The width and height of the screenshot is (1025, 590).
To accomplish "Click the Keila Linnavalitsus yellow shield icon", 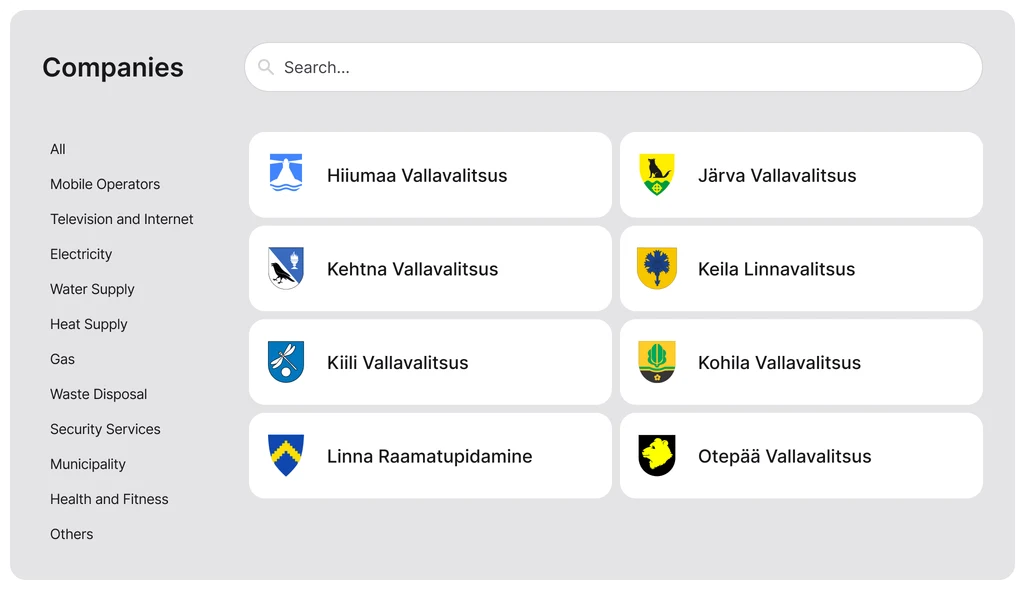I will coord(656,268).
